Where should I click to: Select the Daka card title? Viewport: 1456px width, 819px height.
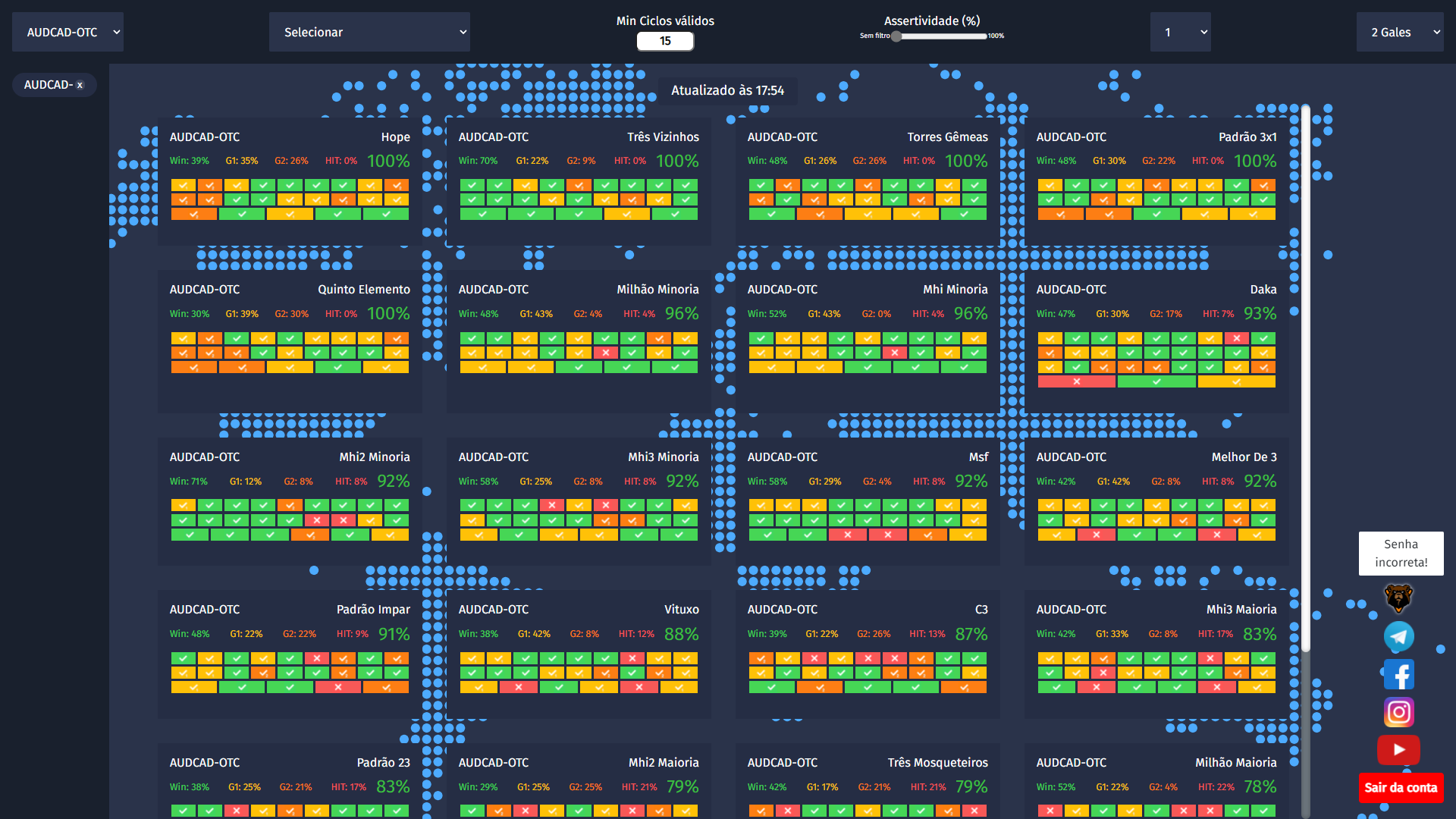(x=1263, y=289)
